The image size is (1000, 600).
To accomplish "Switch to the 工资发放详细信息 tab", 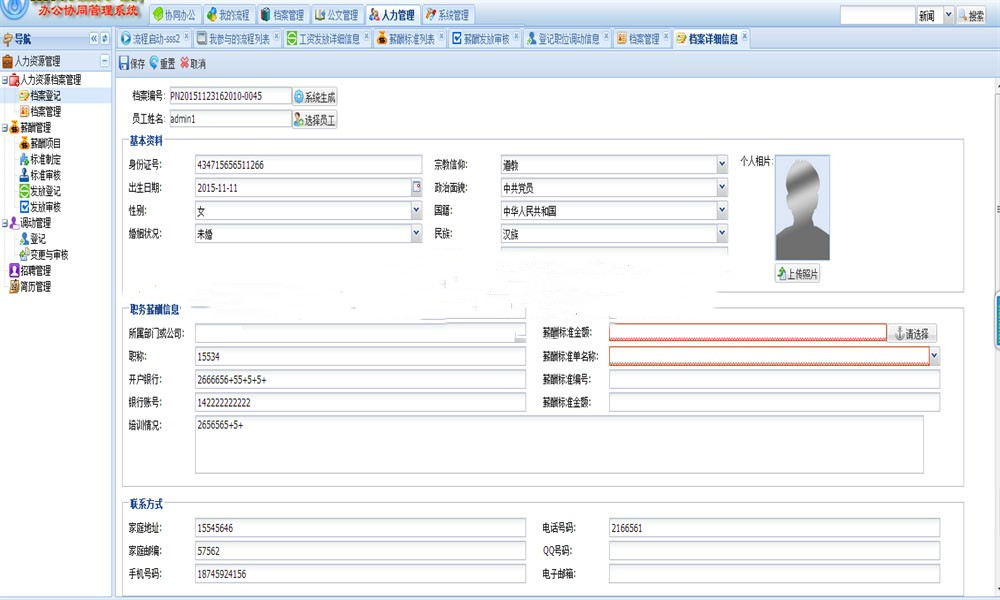I will click(323, 39).
